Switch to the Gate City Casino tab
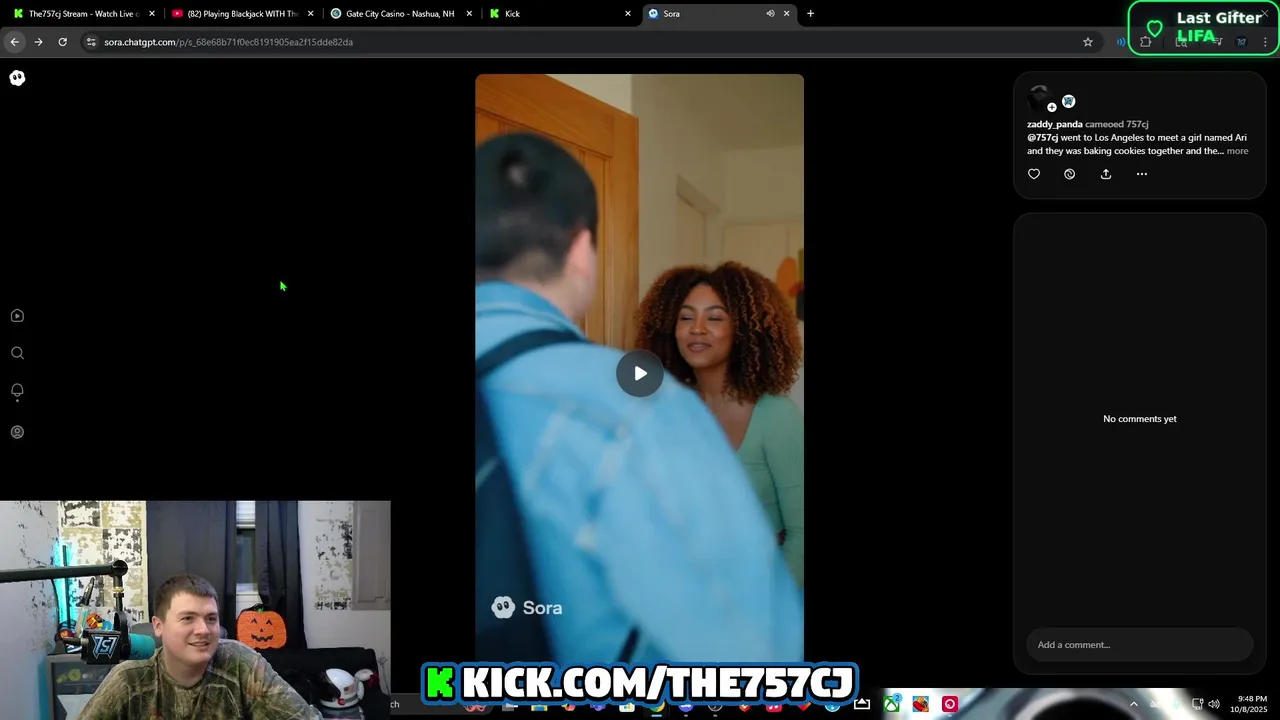This screenshot has height=720, width=1280. click(x=400, y=14)
